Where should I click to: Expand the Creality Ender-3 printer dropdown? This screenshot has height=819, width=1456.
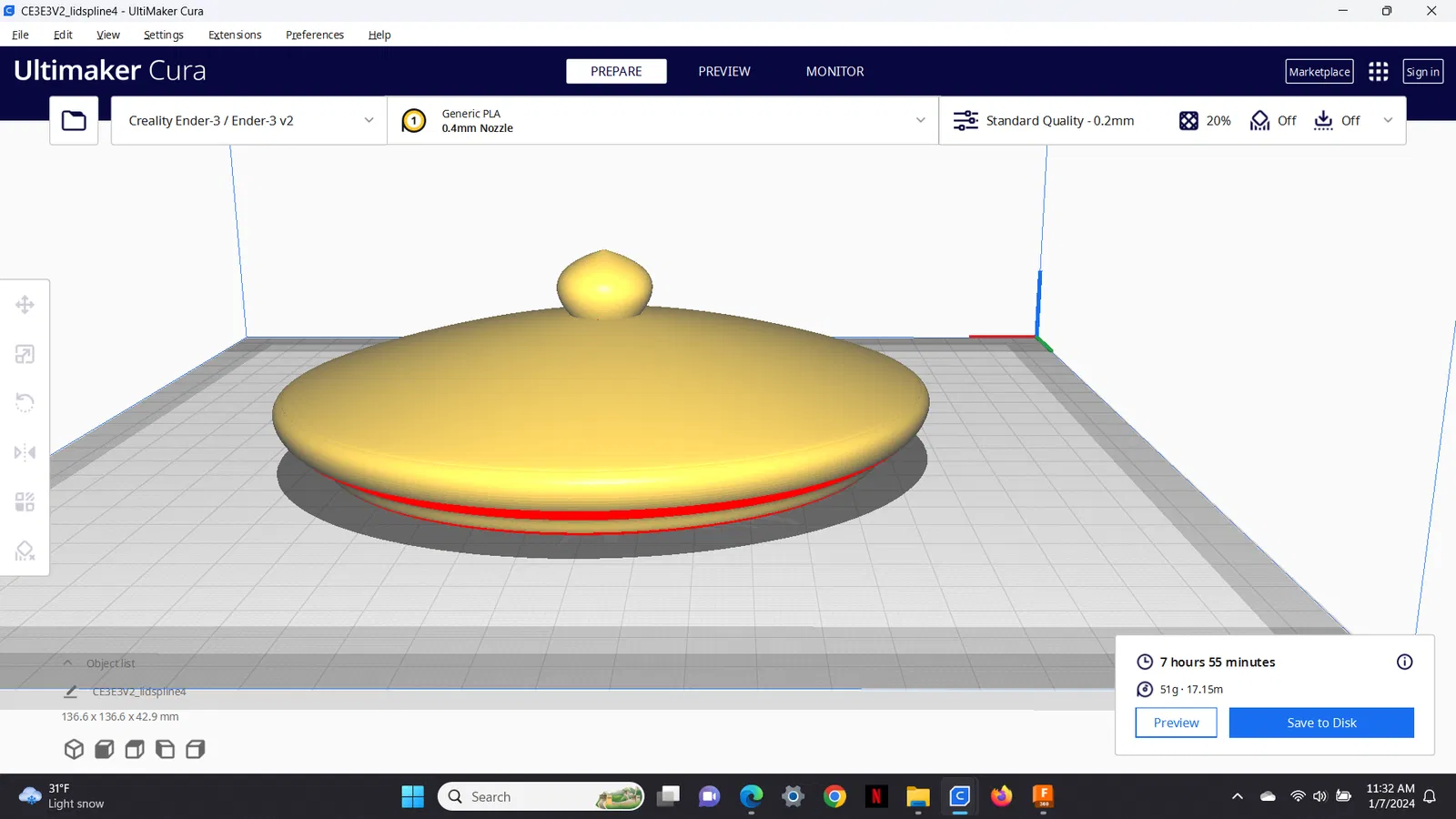click(x=249, y=120)
